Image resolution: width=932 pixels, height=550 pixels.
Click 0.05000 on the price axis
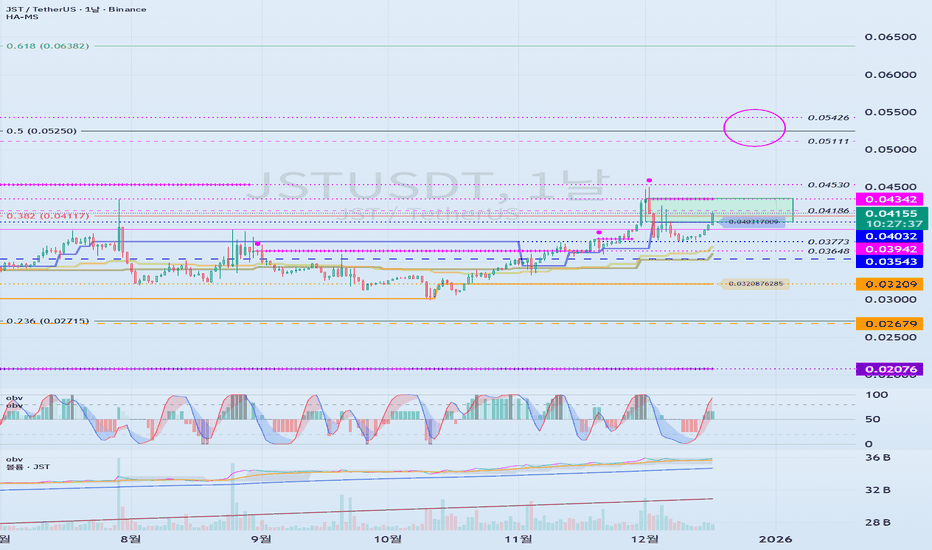890,150
